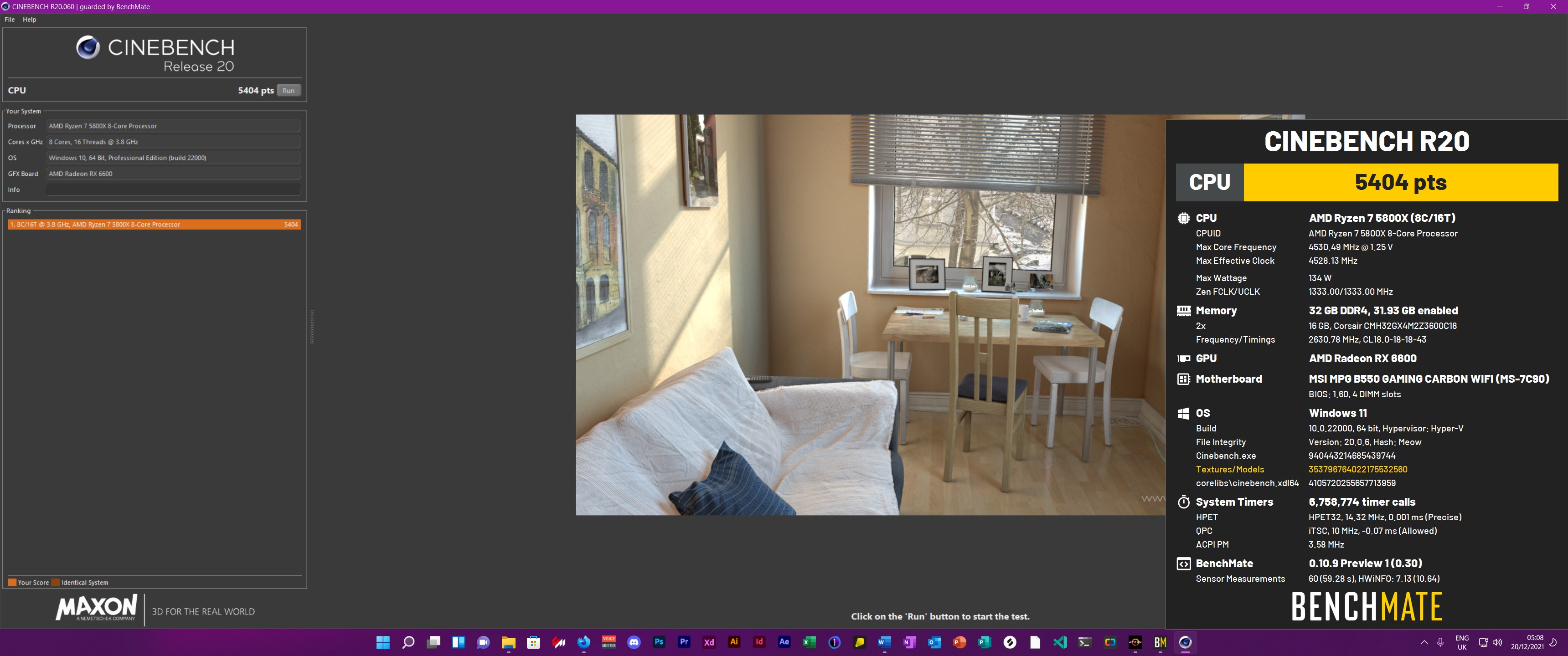Screen dimensions: 1568x656
Task: Click the vertical splitter handle beside the left panel
Action: [x=312, y=327]
